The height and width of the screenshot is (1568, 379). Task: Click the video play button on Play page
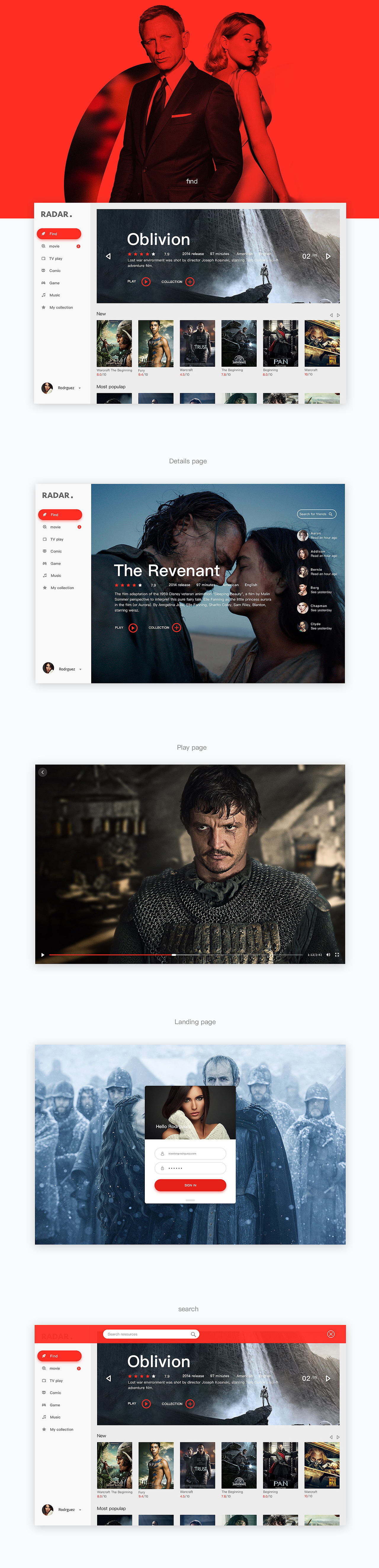[43, 955]
